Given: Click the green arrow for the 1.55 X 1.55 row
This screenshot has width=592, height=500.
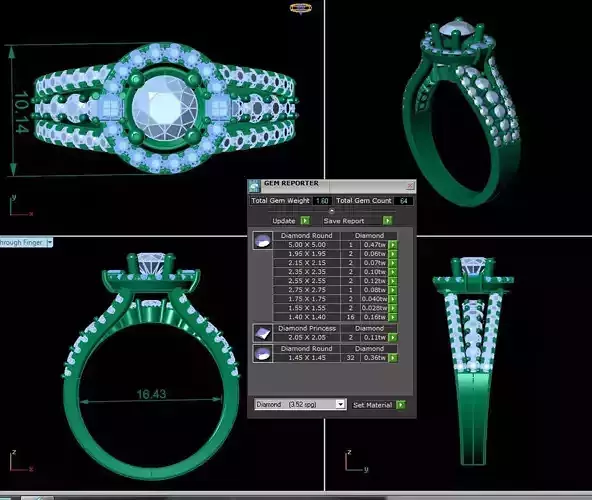Looking at the screenshot, I should [x=393, y=308].
